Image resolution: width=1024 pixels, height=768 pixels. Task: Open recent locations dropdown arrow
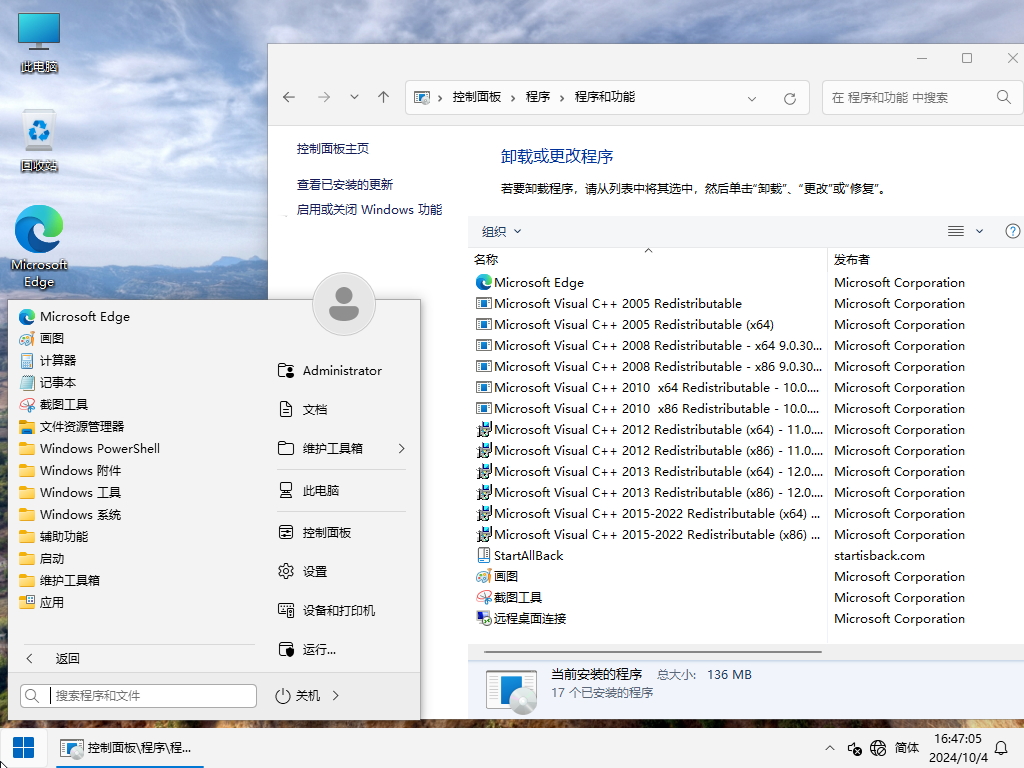354,97
